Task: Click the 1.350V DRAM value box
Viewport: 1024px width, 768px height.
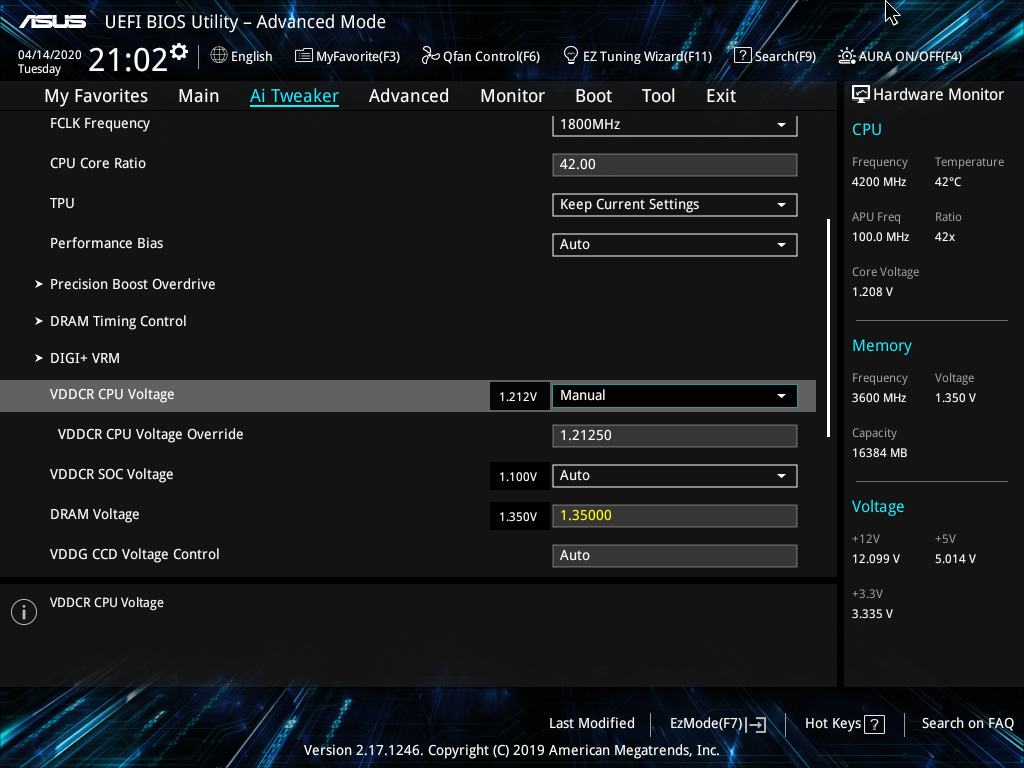Action: click(519, 517)
